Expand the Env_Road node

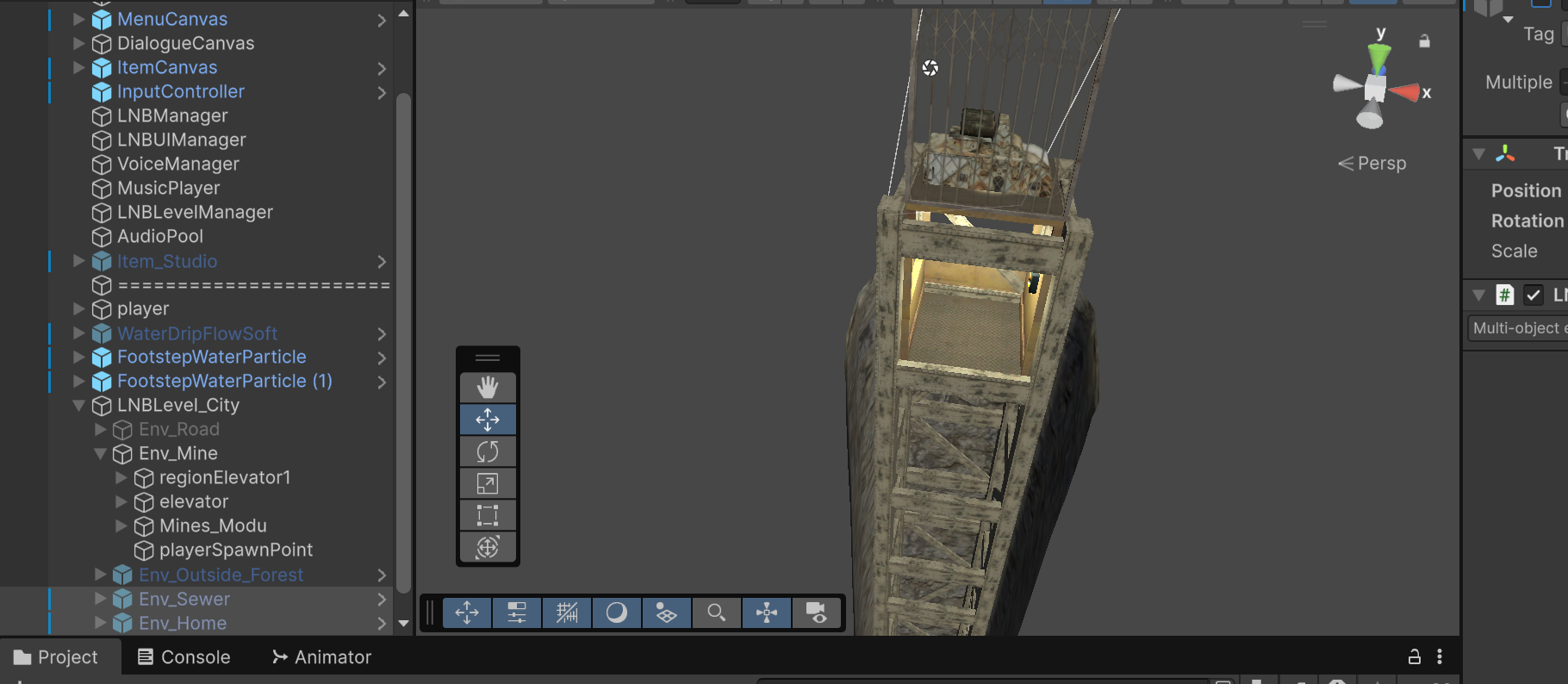pos(101,429)
